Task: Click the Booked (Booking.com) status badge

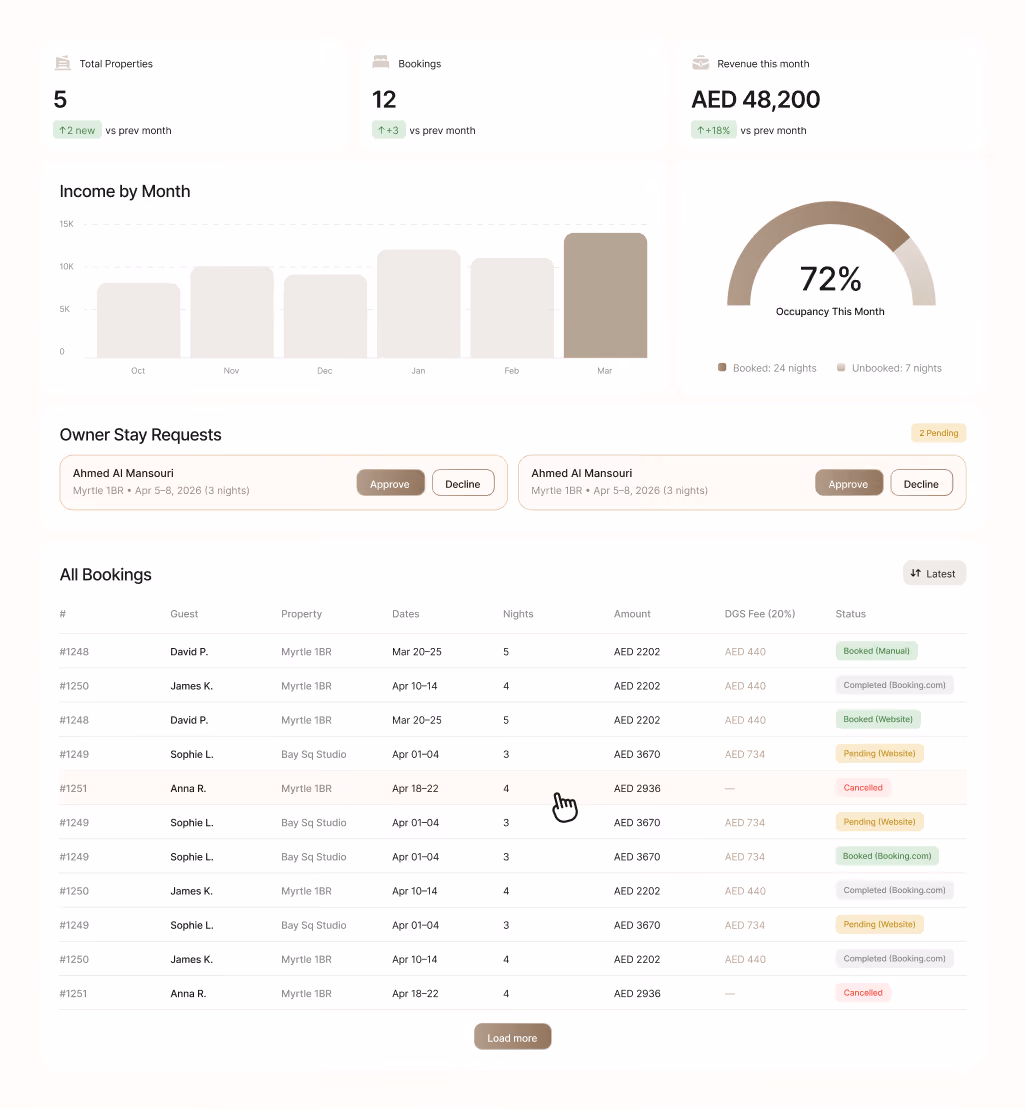Action: 887,856
